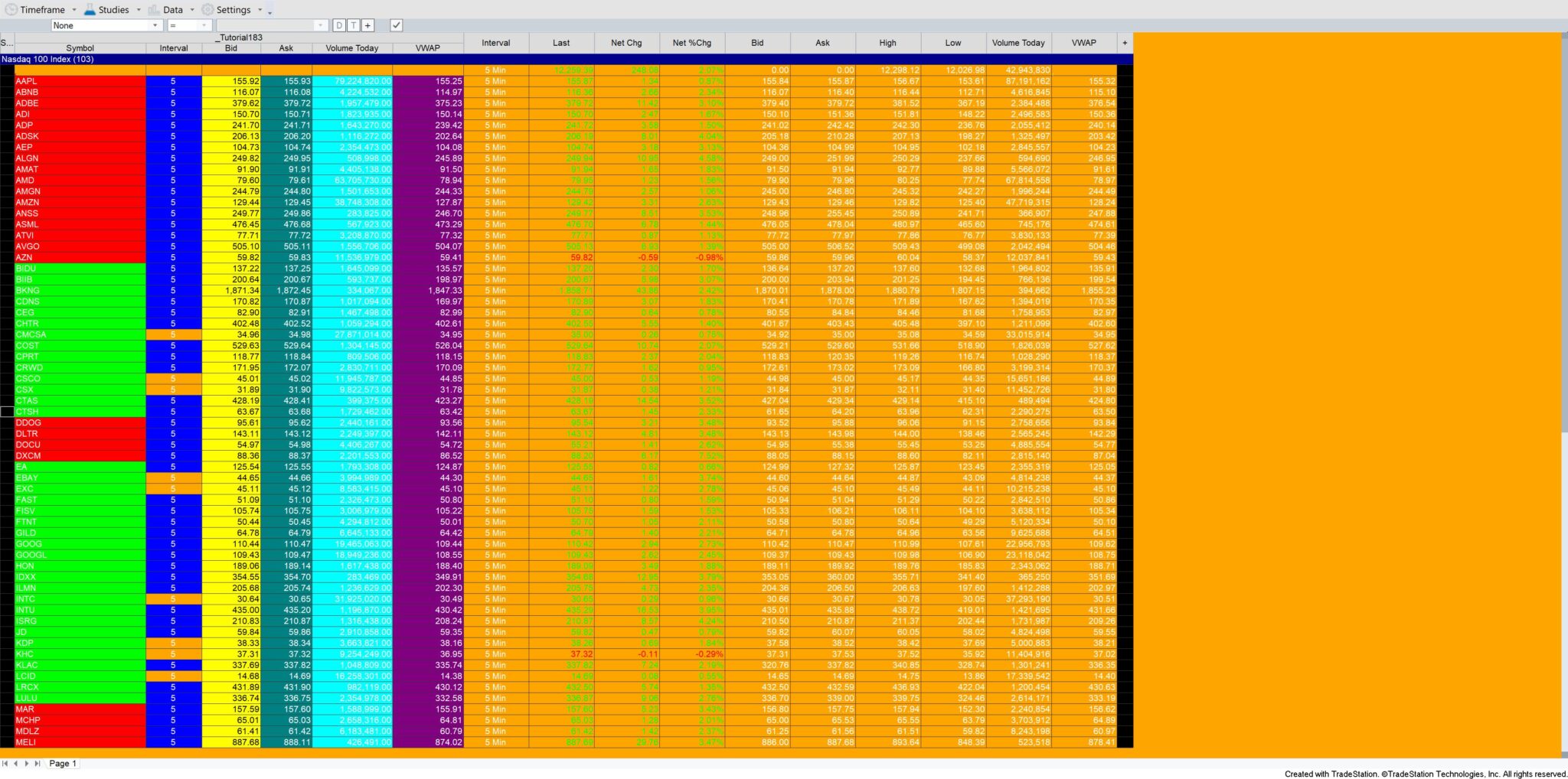
Task: Click the S... column header
Action: coord(7,43)
